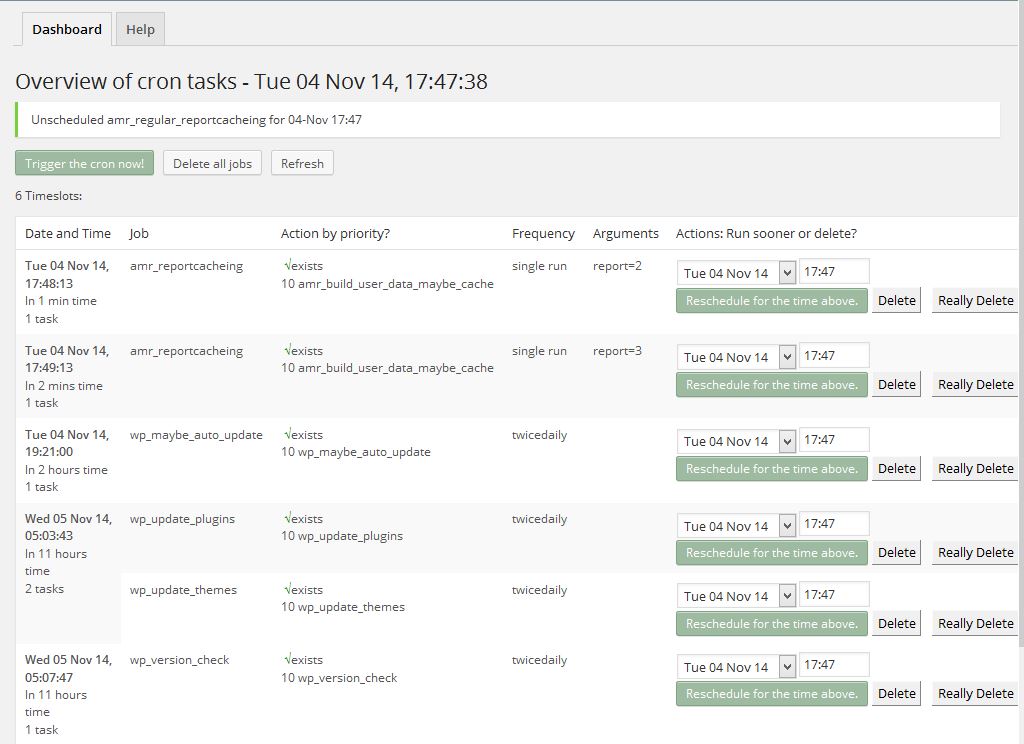Really Delete the wp_update_themes job
Screen dimensions: 1024x744
click(975, 624)
